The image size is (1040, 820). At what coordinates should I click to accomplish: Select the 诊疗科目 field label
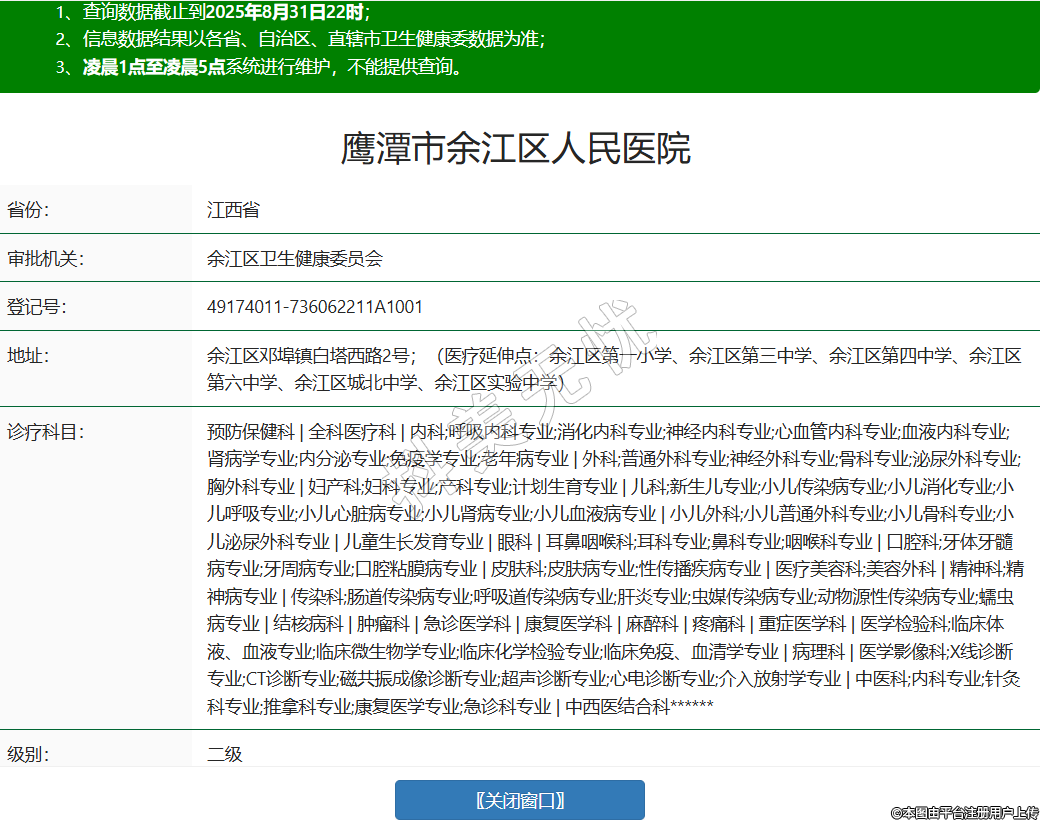coord(45,432)
